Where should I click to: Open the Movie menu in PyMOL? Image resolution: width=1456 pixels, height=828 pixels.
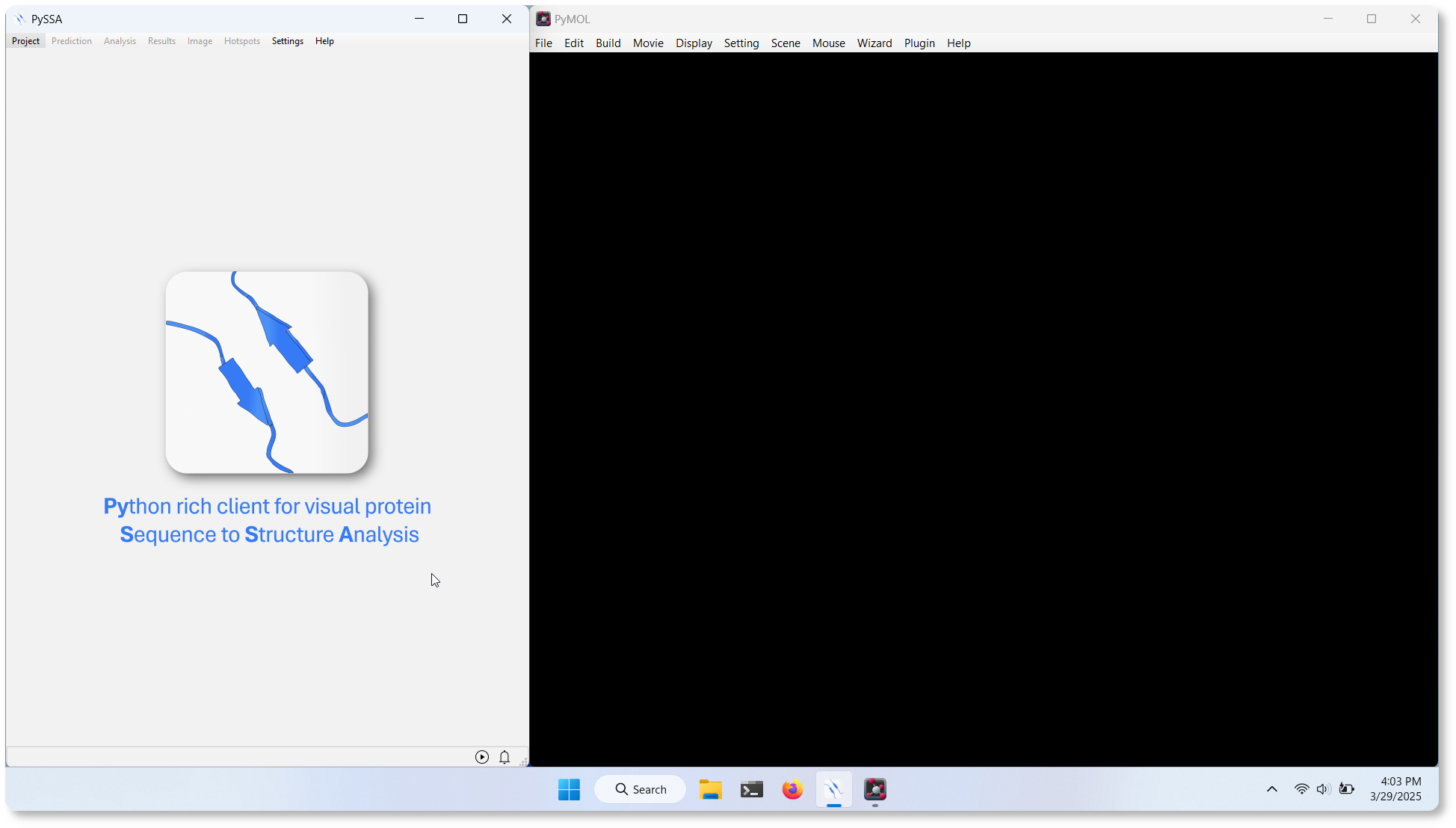tap(648, 43)
